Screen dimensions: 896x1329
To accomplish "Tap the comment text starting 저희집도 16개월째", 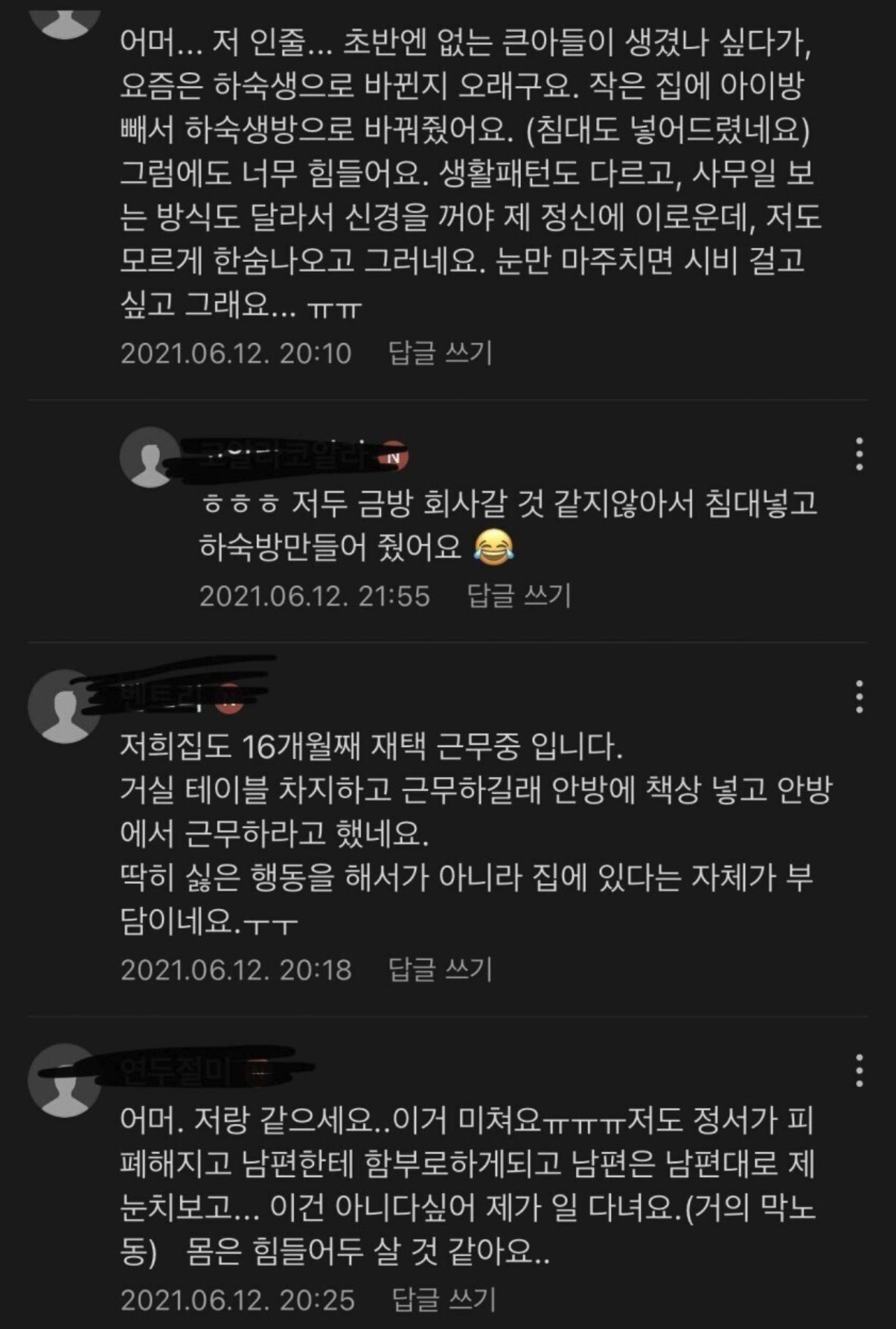I will click(476, 835).
